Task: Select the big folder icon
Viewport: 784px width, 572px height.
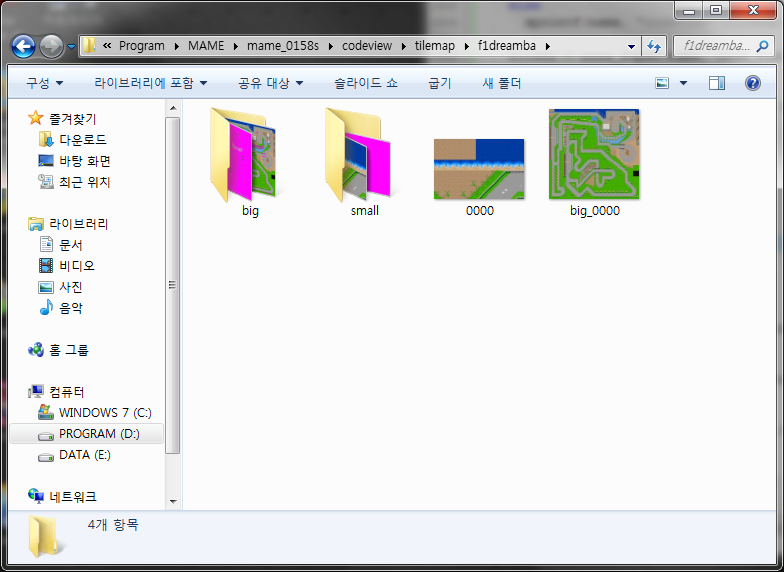Action: pos(244,154)
